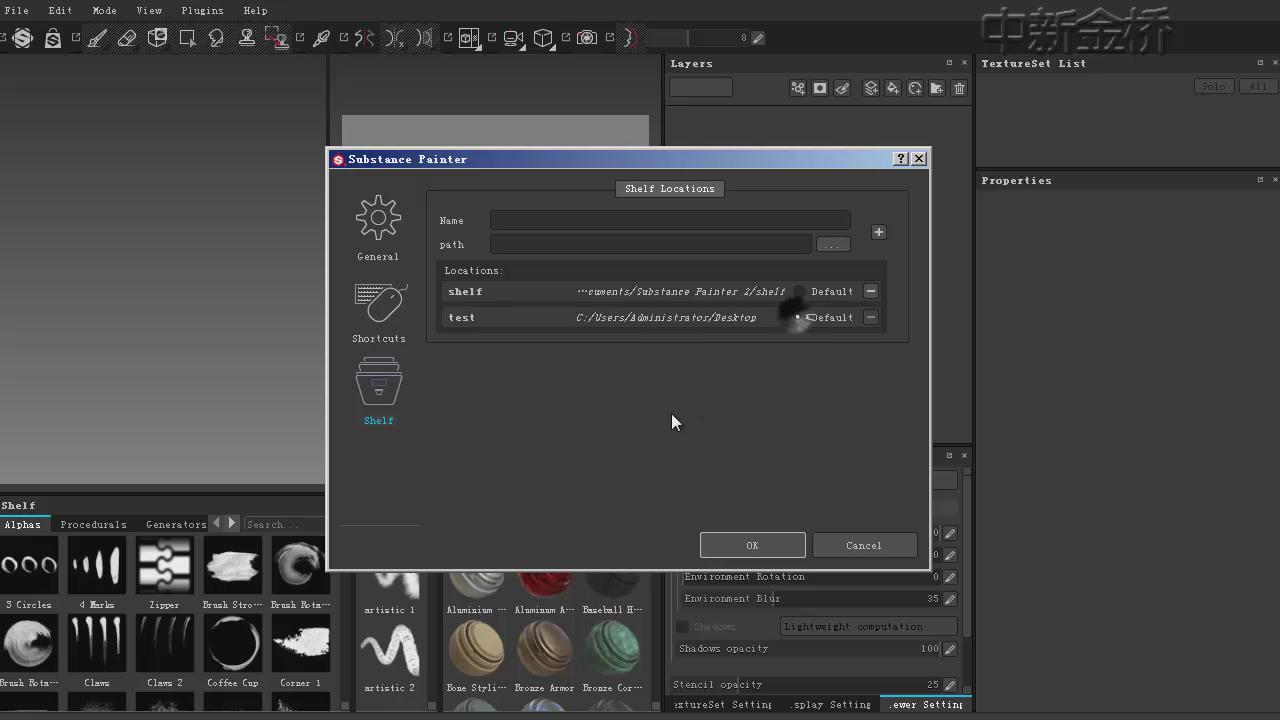Add a fill layer in the Layers panel
The width and height of the screenshot is (1280, 720).
893,88
